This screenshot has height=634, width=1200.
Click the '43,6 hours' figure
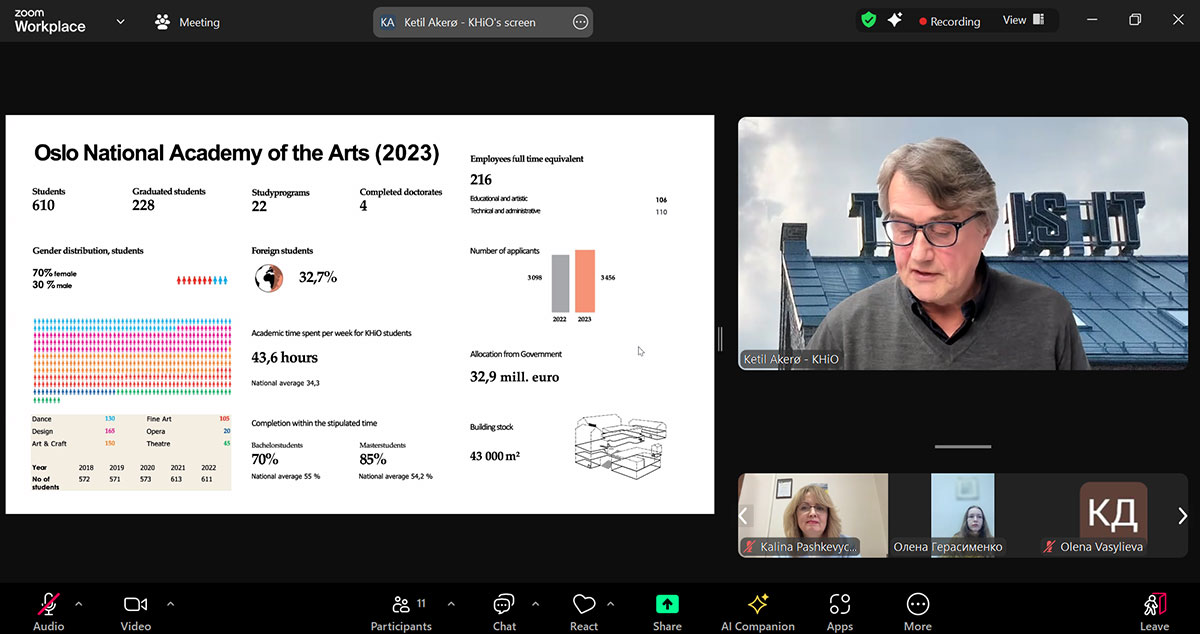click(x=285, y=357)
